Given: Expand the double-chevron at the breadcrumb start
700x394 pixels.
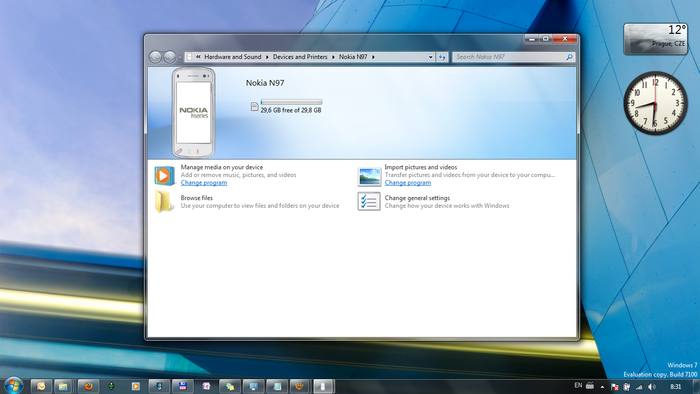Looking at the screenshot, I should tap(198, 57).
